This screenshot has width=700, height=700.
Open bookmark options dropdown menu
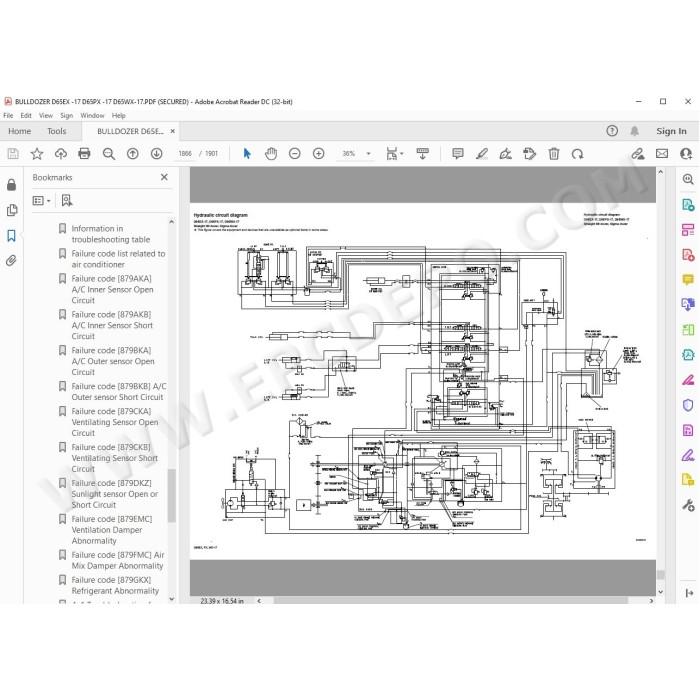(x=41, y=200)
